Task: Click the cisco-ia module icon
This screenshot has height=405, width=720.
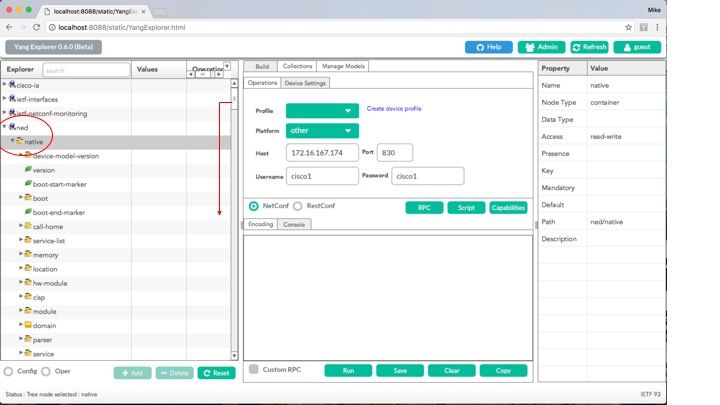Action: click(12, 84)
